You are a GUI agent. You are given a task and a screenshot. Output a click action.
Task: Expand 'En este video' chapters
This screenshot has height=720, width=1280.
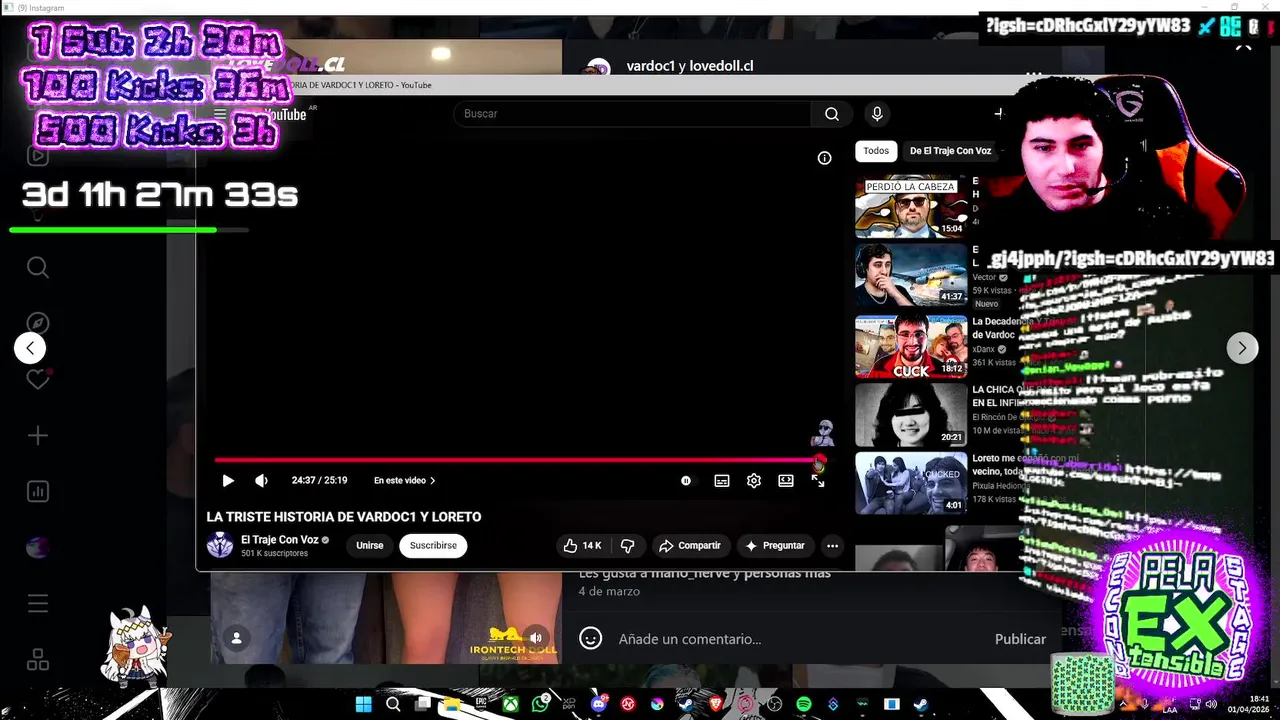click(x=404, y=481)
